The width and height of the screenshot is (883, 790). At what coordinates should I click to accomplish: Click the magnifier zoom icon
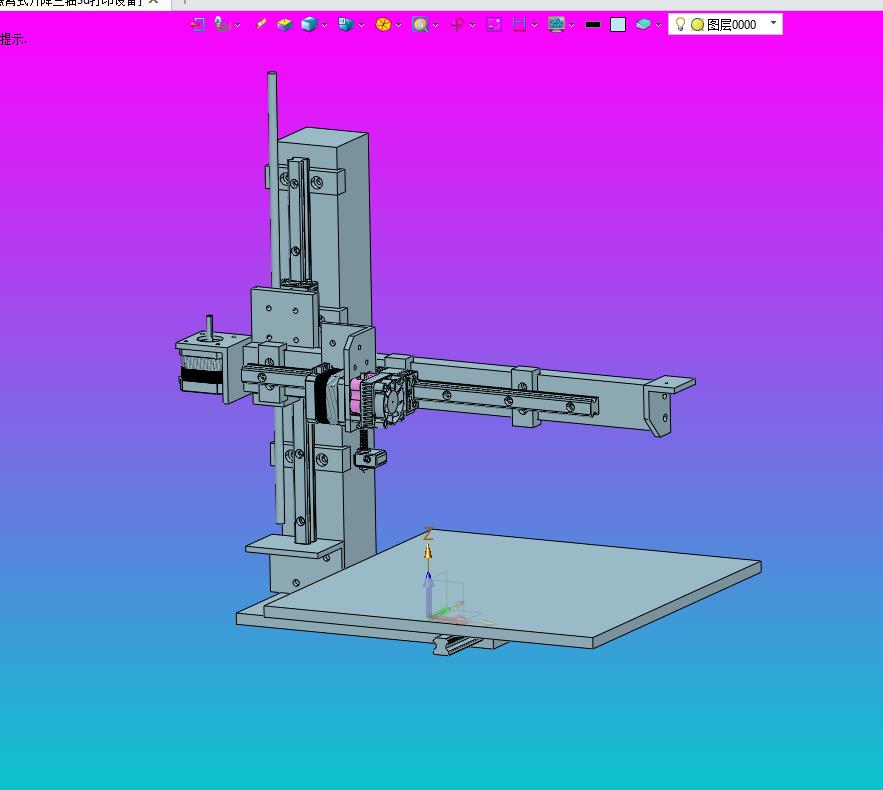click(x=420, y=24)
